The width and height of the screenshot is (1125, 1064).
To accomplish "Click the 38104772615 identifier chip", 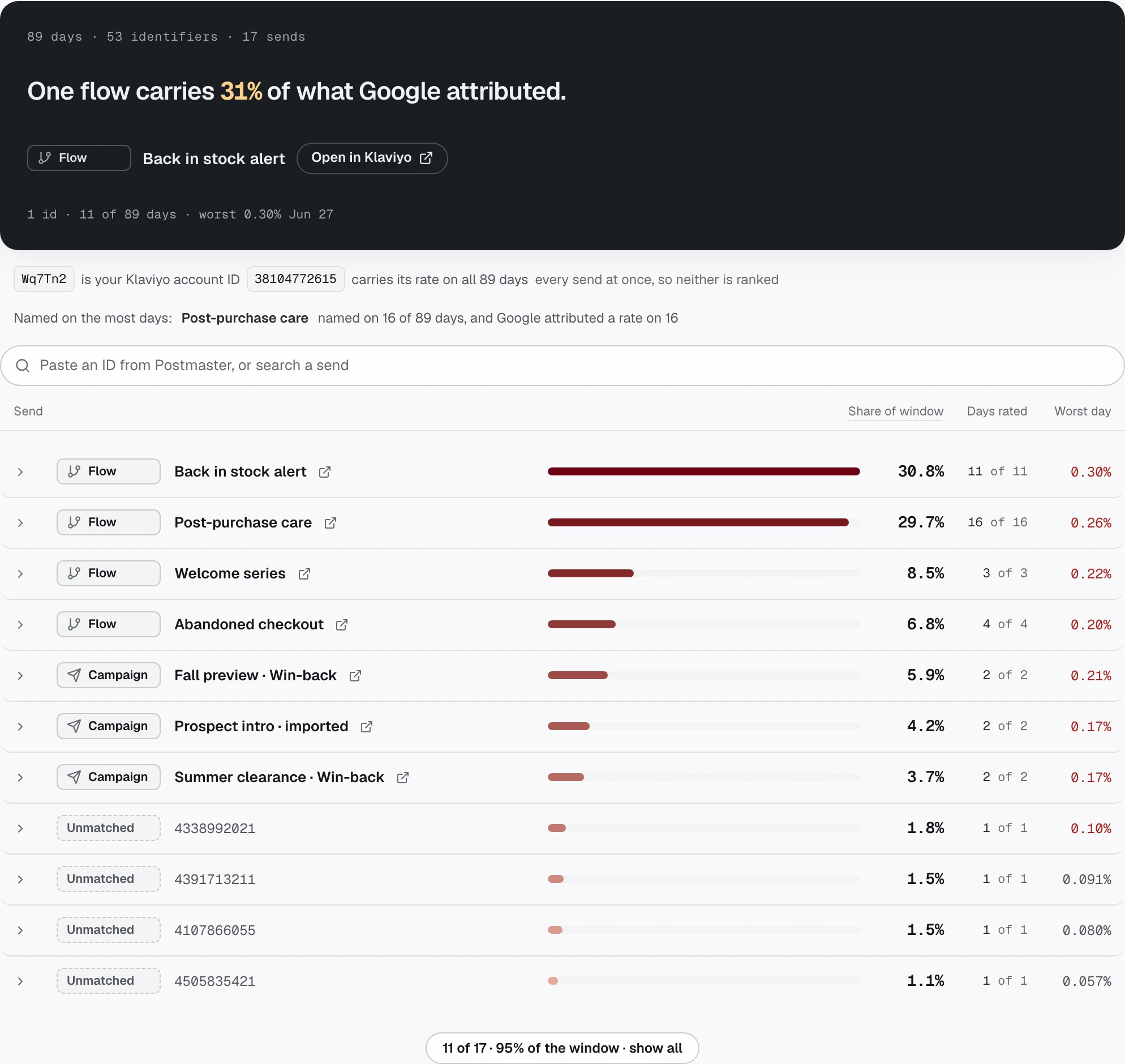I will [295, 279].
